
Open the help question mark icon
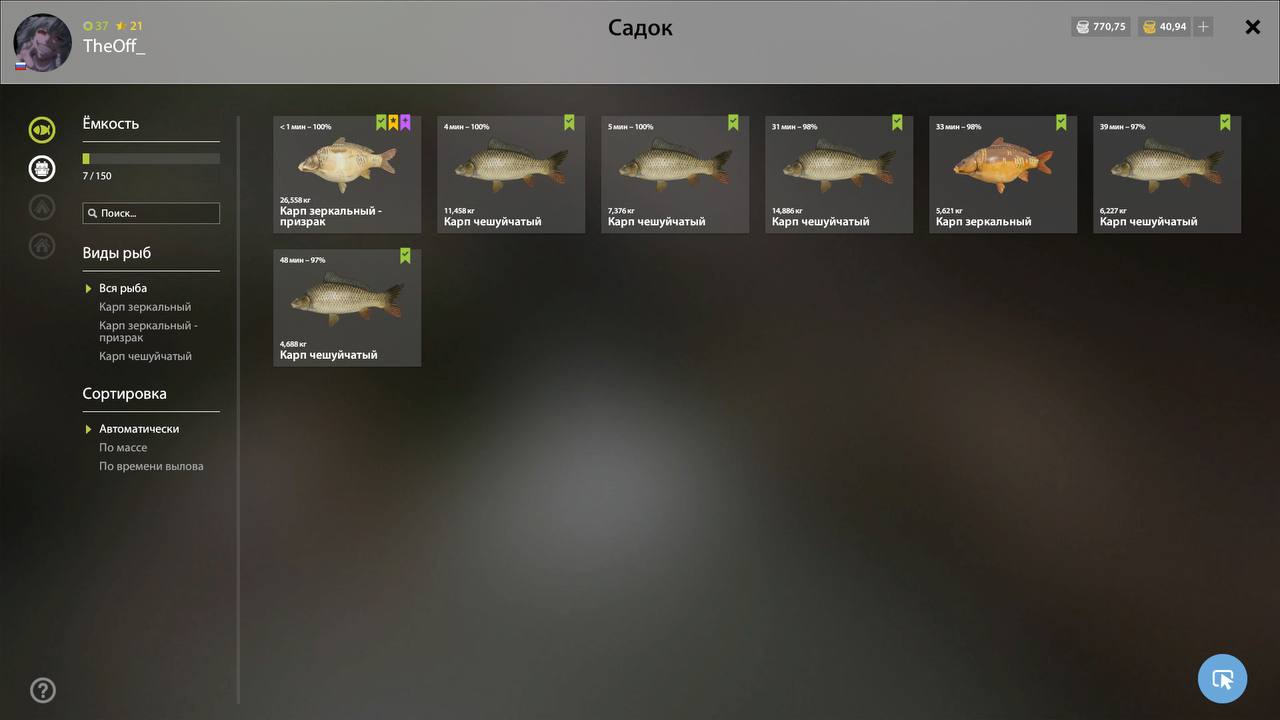click(43, 690)
